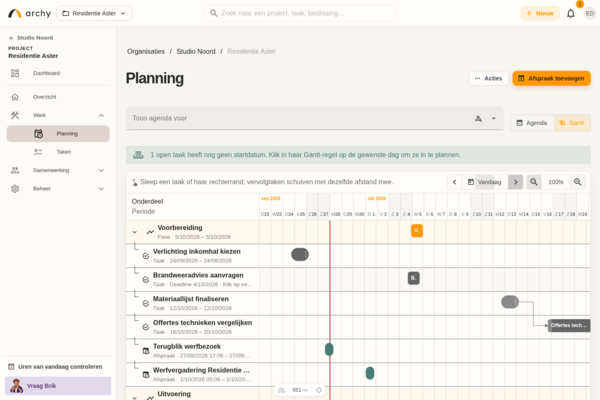Click Werfvergadering green appointment marker
The height and width of the screenshot is (400, 600).
370,373
